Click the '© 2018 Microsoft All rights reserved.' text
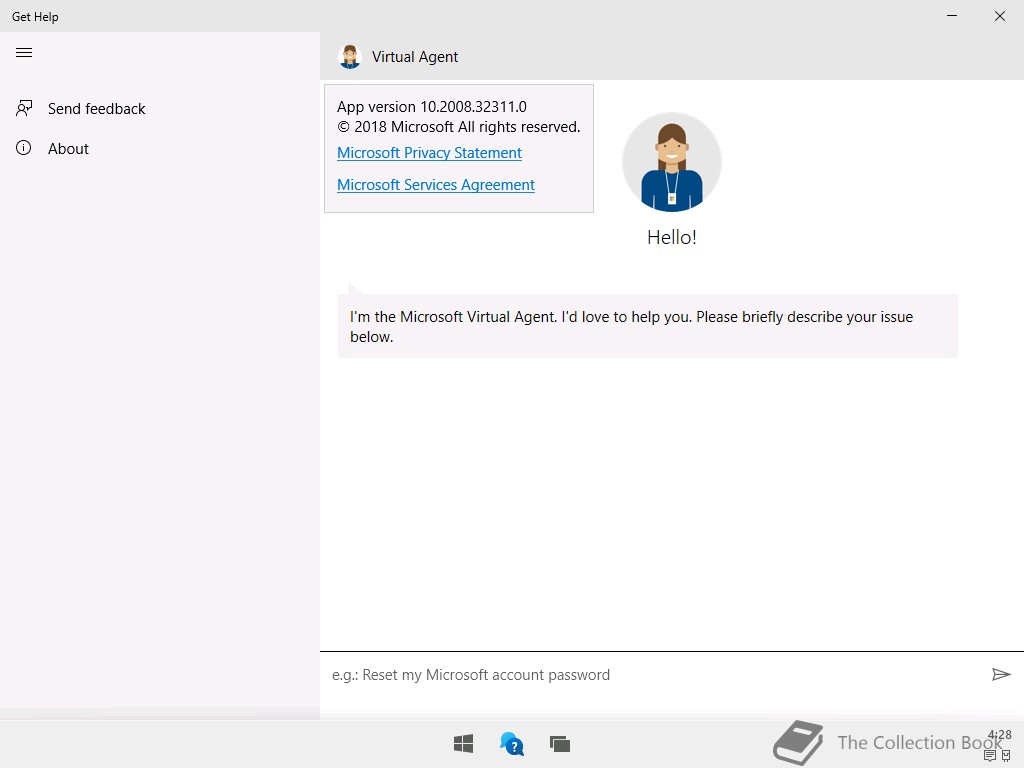1024x768 pixels. tap(458, 127)
